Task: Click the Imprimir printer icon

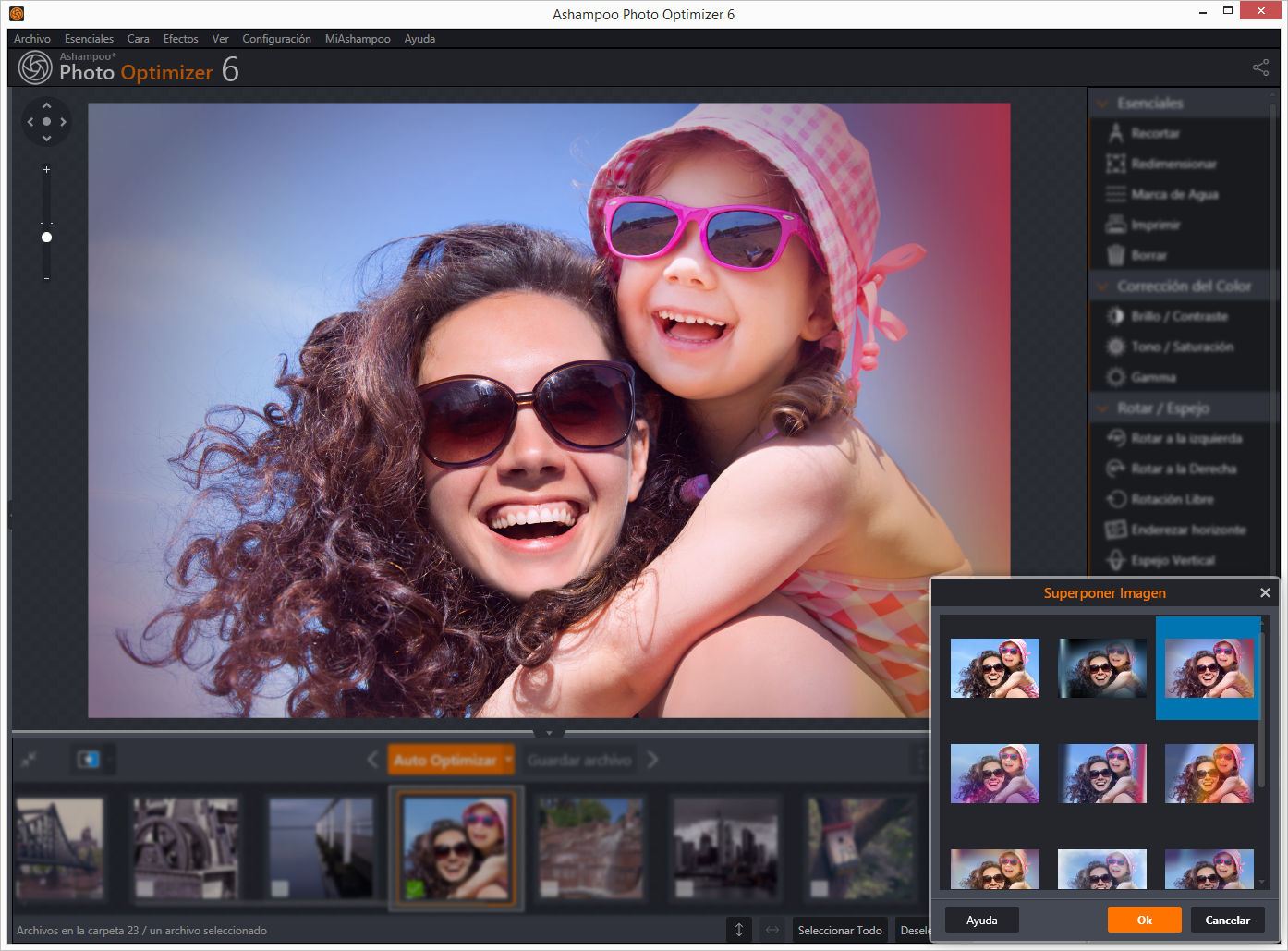Action: pyautogui.click(x=1116, y=225)
